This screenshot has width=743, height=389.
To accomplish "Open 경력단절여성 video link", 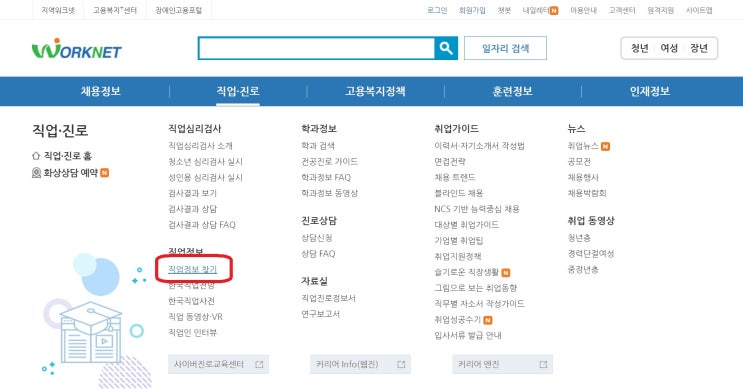I will [x=591, y=253].
